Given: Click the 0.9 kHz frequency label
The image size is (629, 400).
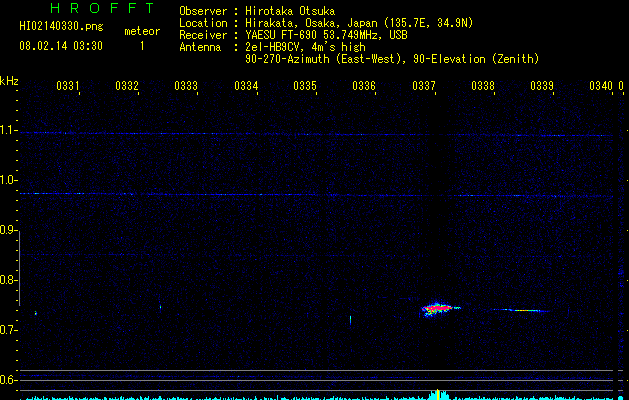Looking at the screenshot, I should click(x=8, y=230).
